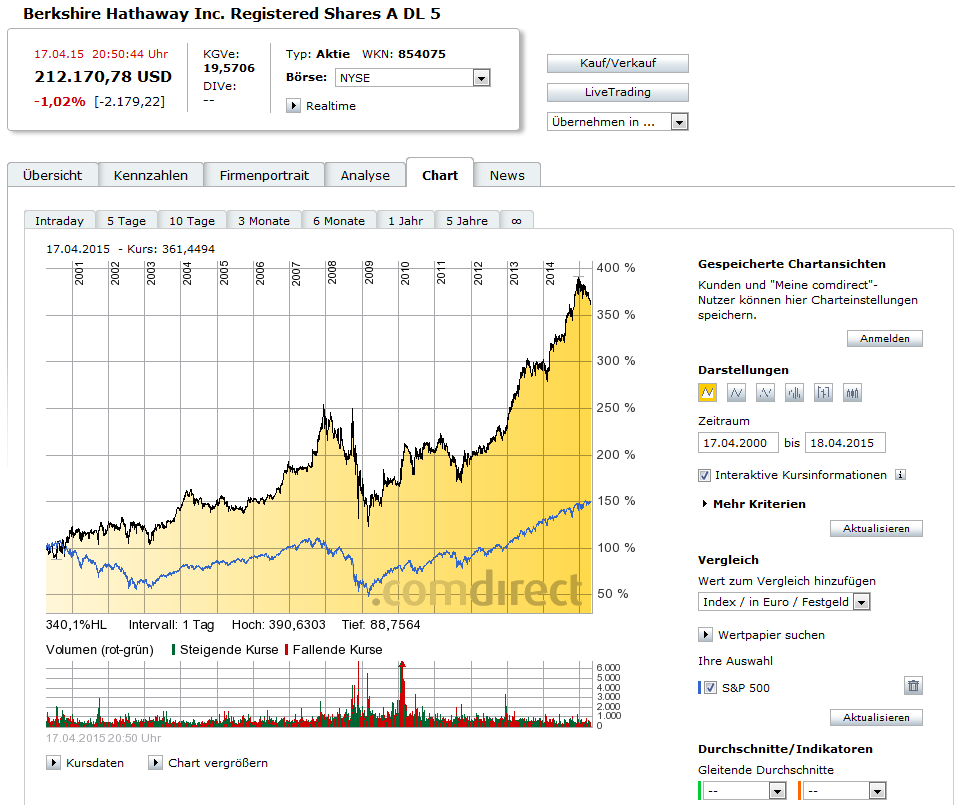Open first Gleitende Durchschnitte dropdown (green)
The width and height of the screenshot is (955, 805).
pyautogui.click(x=744, y=790)
